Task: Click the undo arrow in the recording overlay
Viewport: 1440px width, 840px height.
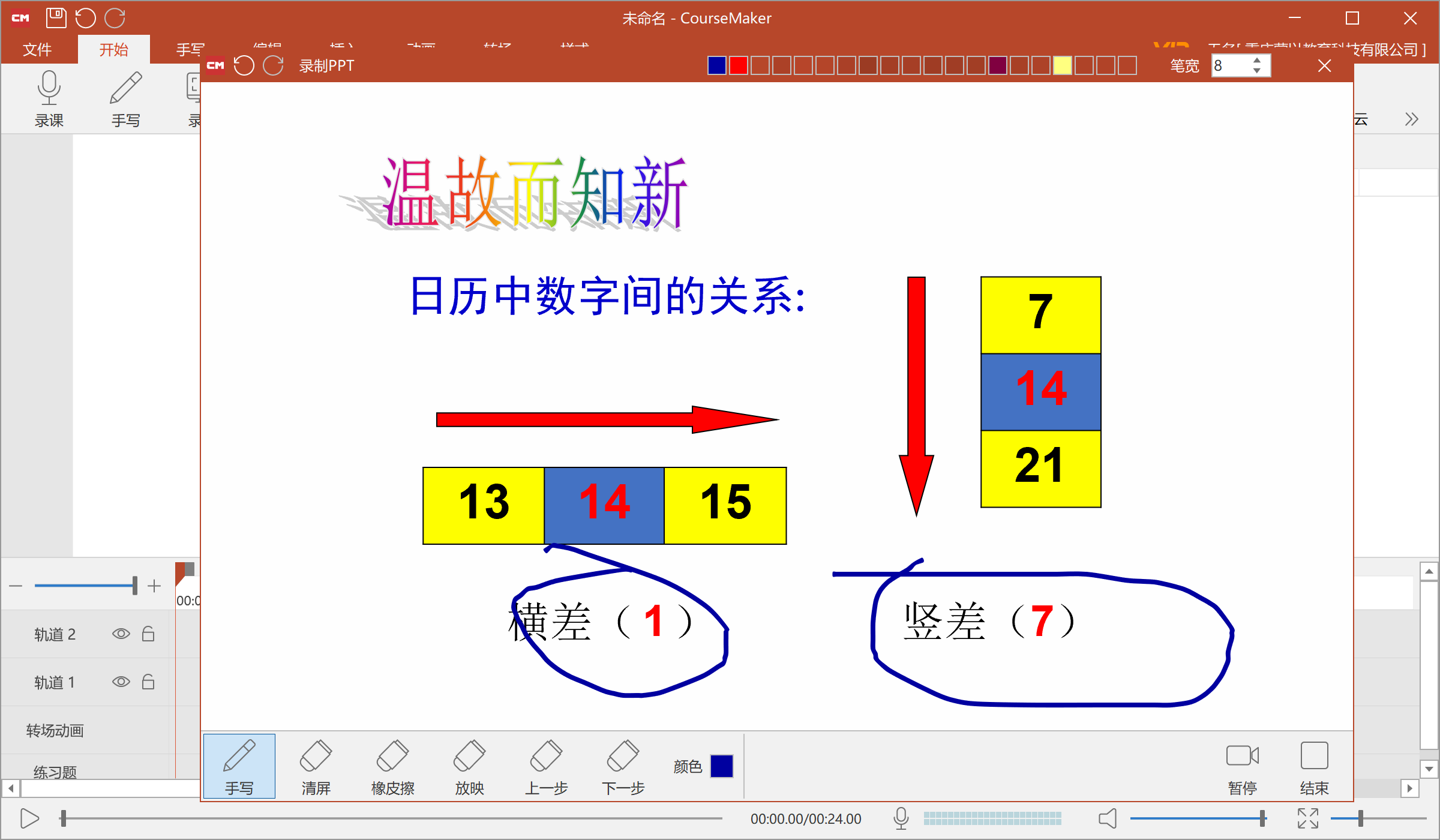Action: pos(244,65)
